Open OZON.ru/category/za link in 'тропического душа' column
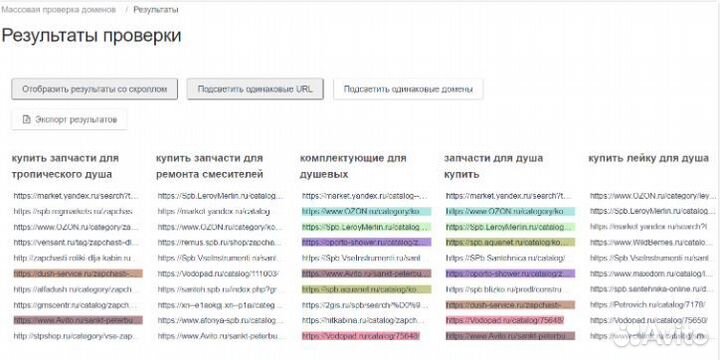Screen dimensions: 720x360 click(76, 227)
